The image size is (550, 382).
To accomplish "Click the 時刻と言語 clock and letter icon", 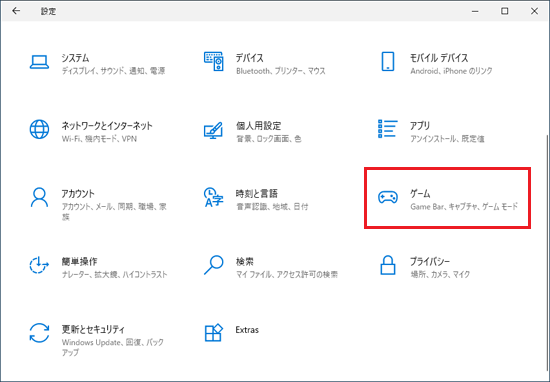I will click(214, 197).
